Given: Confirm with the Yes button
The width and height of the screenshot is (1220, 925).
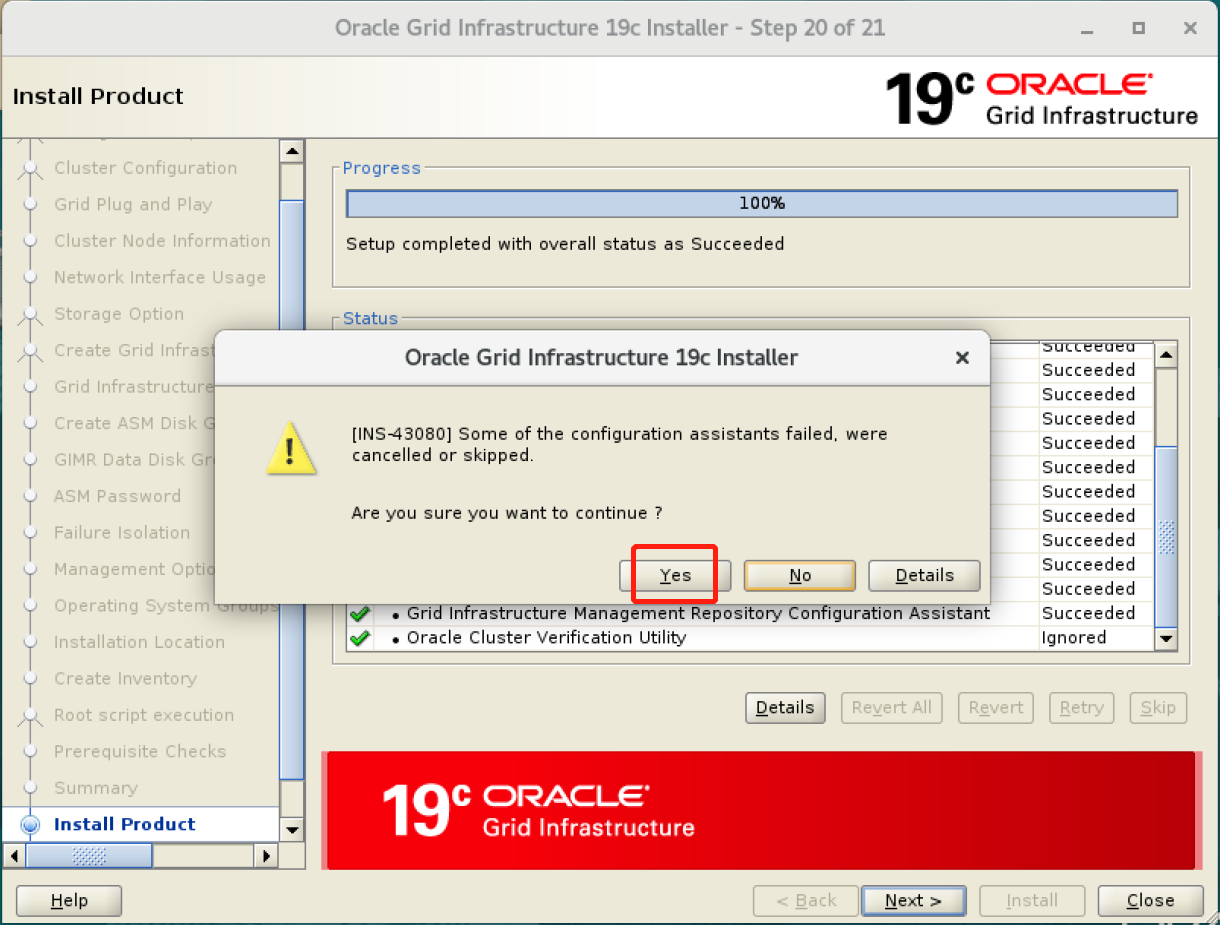Looking at the screenshot, I should tap(675, 575).
